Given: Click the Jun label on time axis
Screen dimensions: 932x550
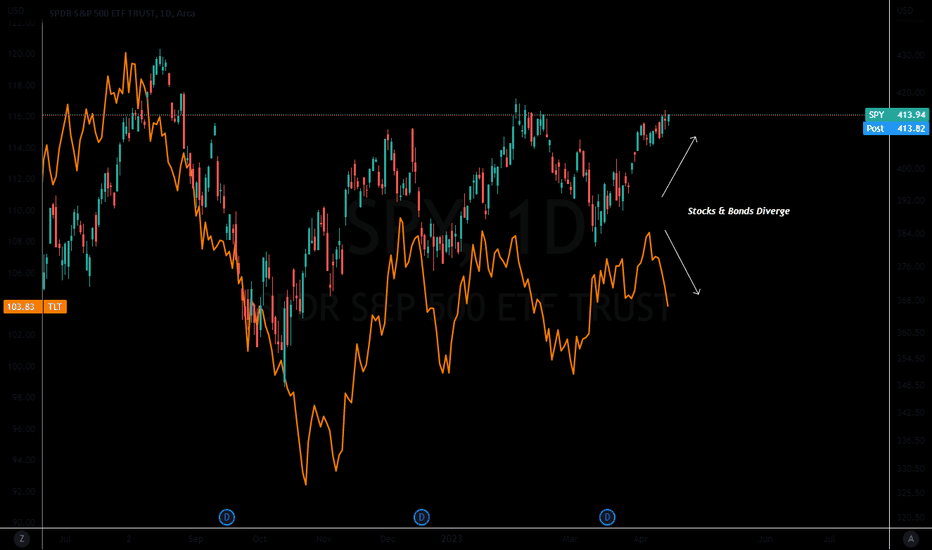Looking at the screenshot, I should coord(766,539).
